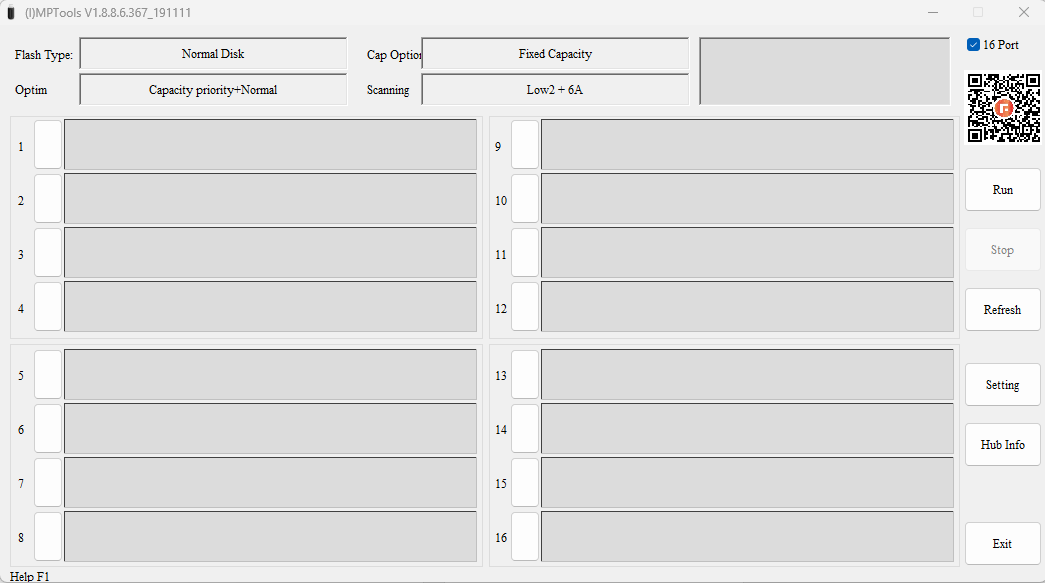Screen dimensions: 1045x583
Task: Click the Flash Type Normal Disk field
Action: pos(213,54)
